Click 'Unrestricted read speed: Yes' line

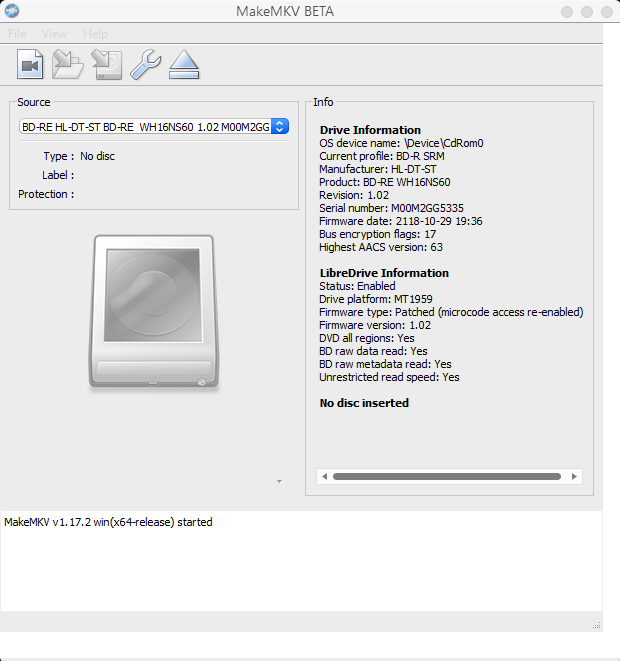(389, 377)
